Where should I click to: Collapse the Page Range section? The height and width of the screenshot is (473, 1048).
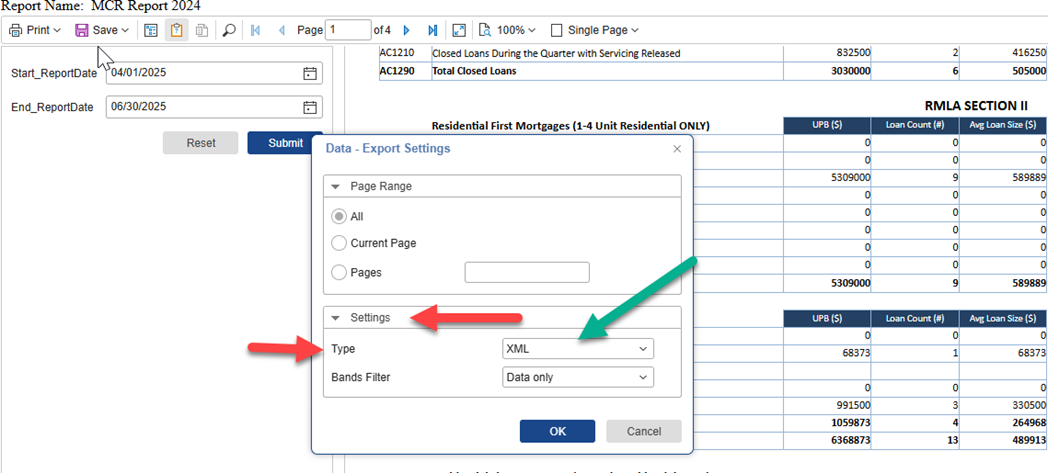337,186
